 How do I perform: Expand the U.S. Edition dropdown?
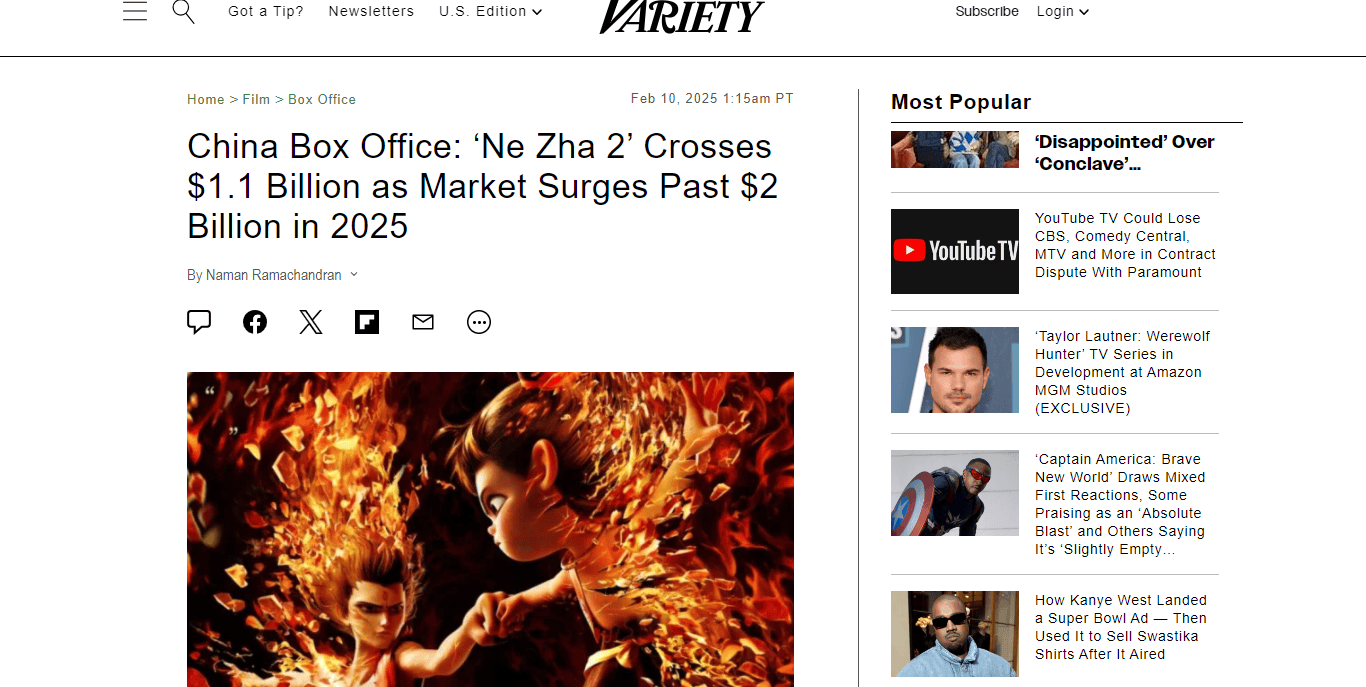(490, 12)
